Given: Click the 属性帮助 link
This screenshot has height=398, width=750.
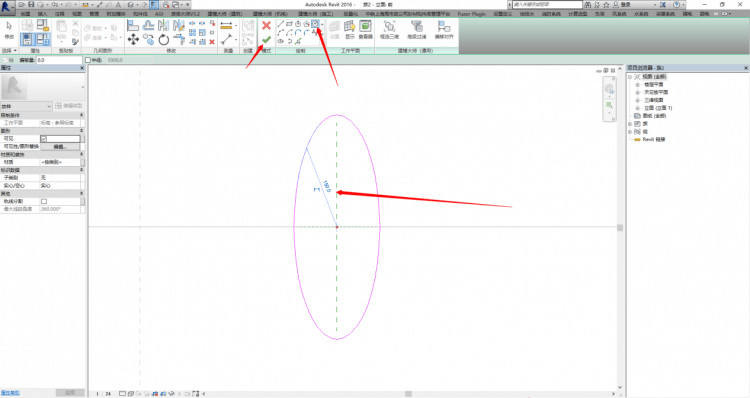Looking at the screenshot, I should (x=10, y=393).
